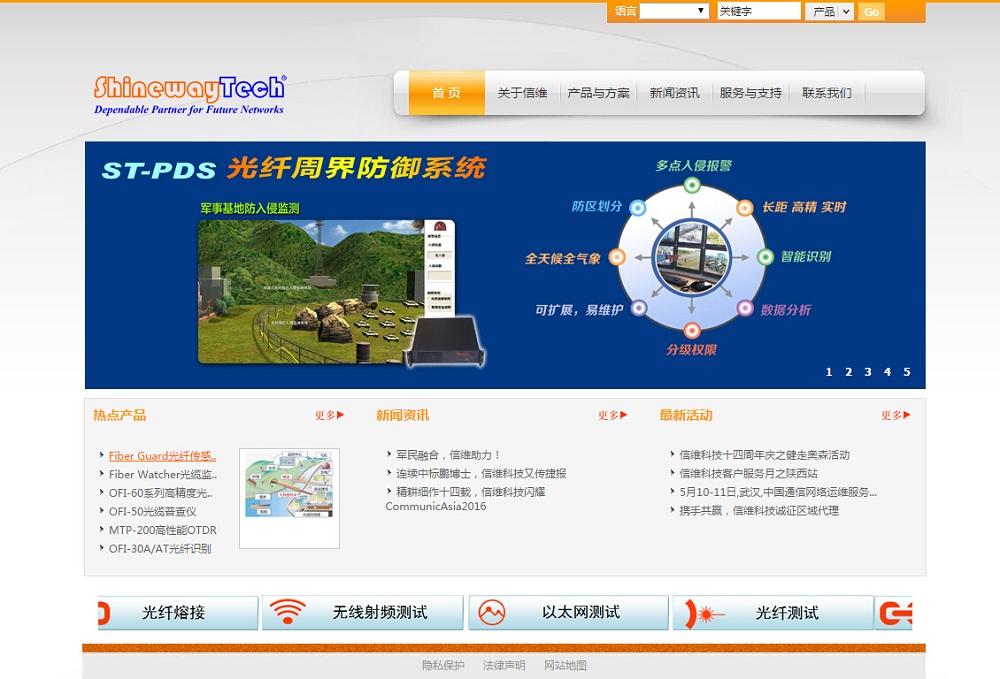Open the 隐私保护 footer link
This screenshot has width=1000, height=679.
[x=443, y=665]
